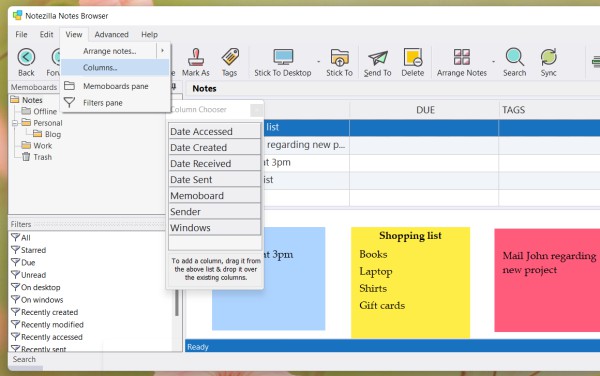Image resolution: width=600 pixels, height=376 pixels.
Task: Select the Work memoboard folder
Action: click(37, 146)
